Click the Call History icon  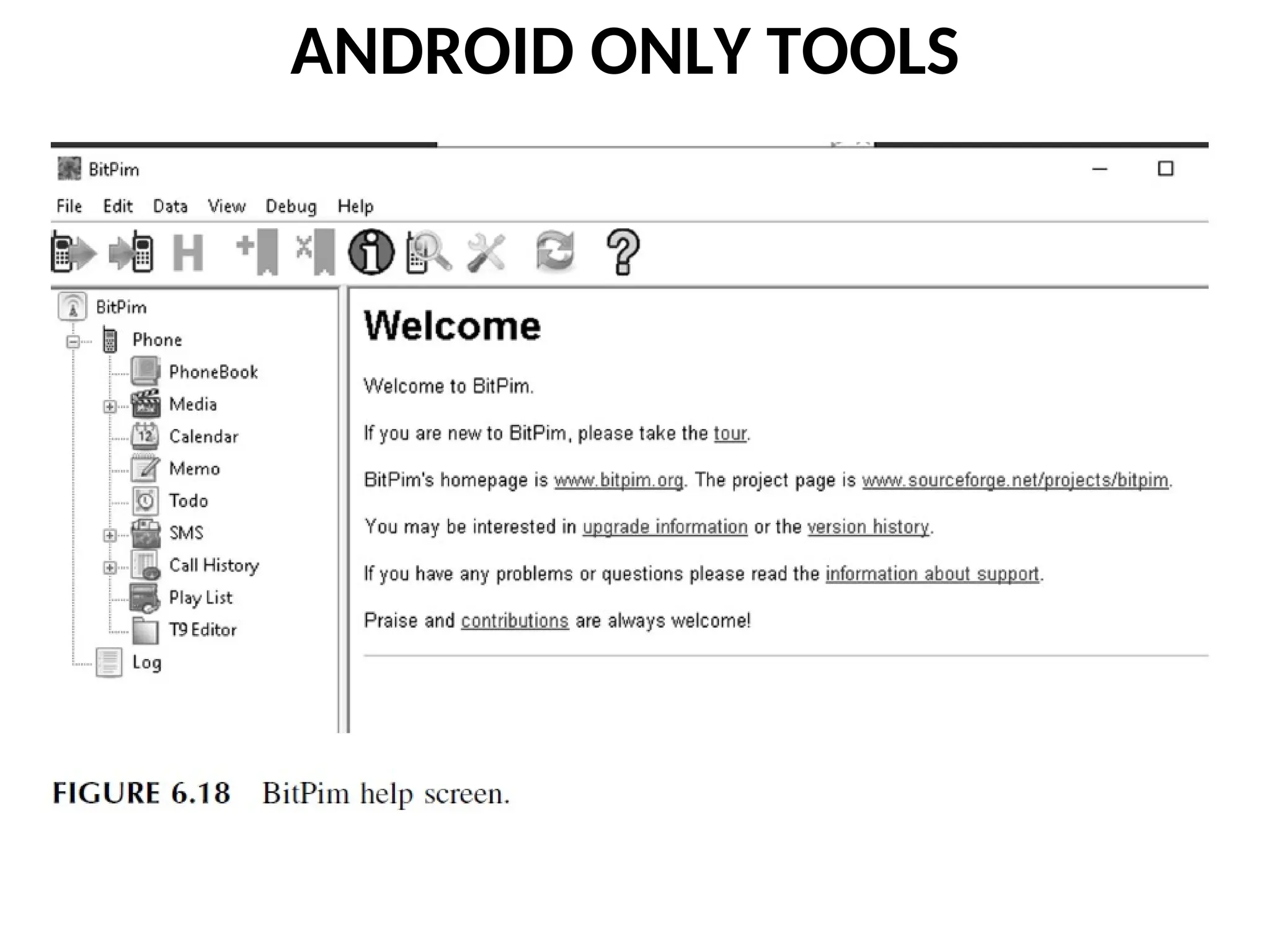[146, 565]
